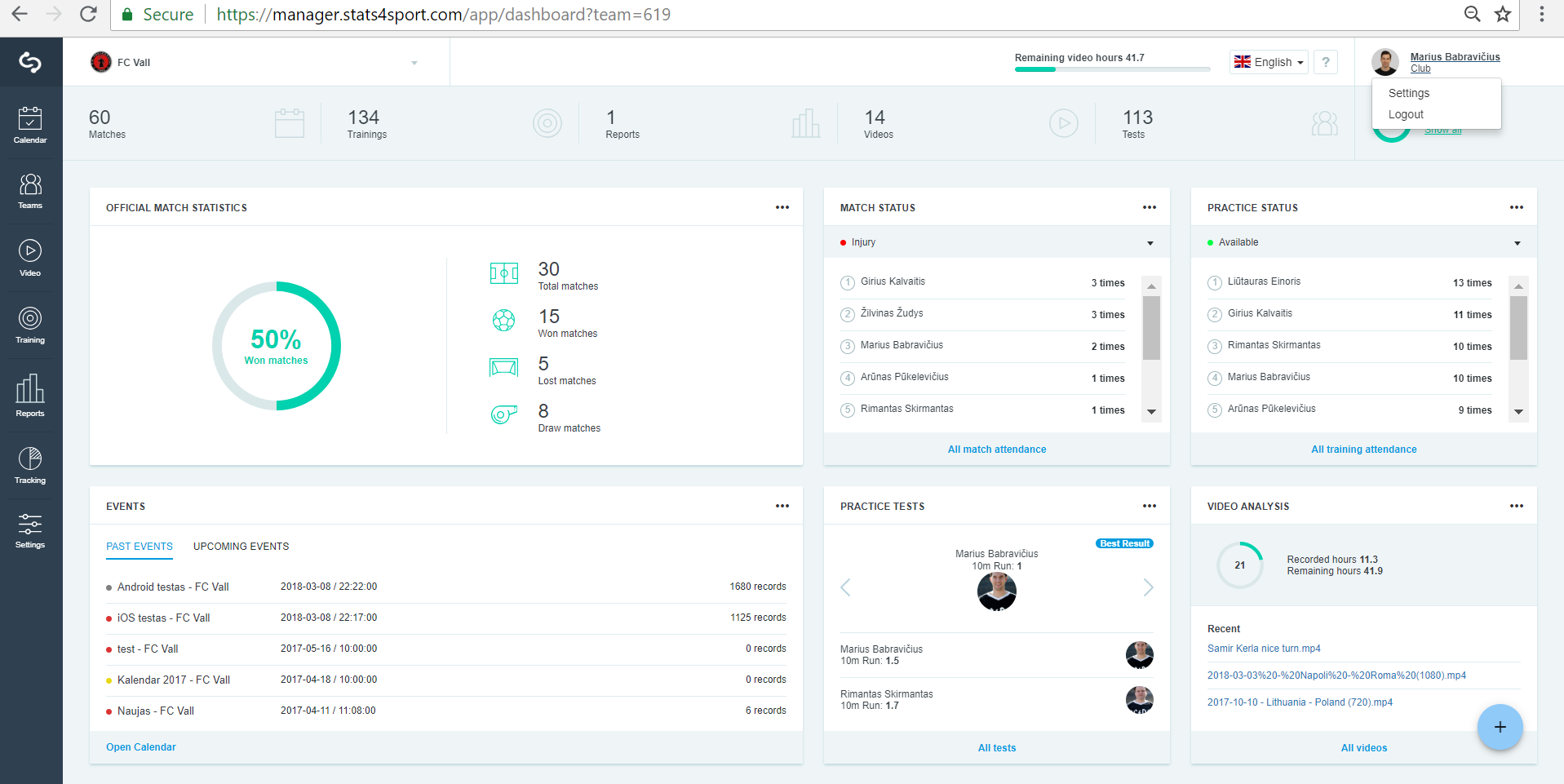The height and width of the screenshot is (784, 1564).
Task: Open the Samir Kerla nice turn.mp4 video
Action: [x=1264, y=649]
